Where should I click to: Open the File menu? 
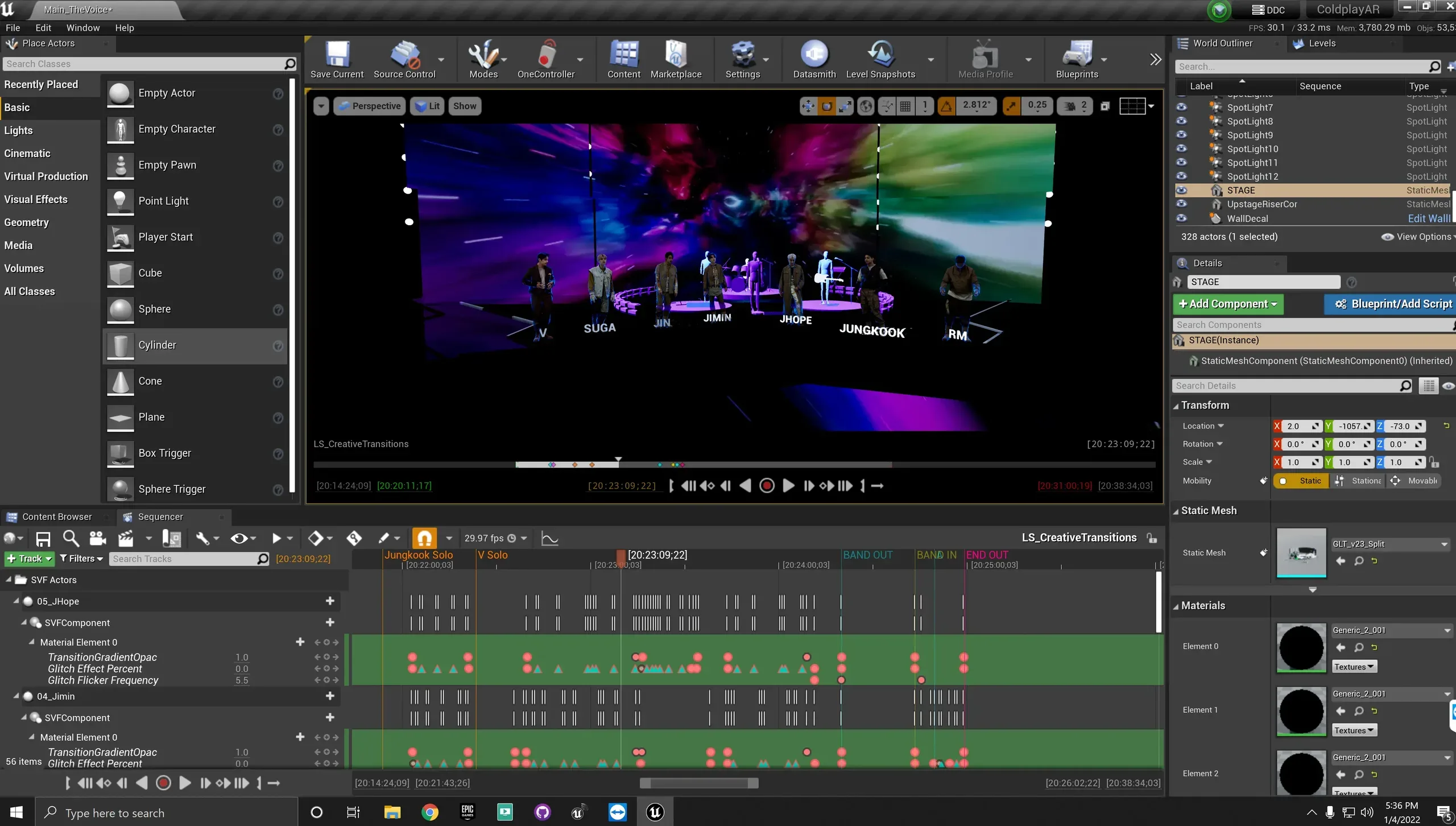(13, 28)
